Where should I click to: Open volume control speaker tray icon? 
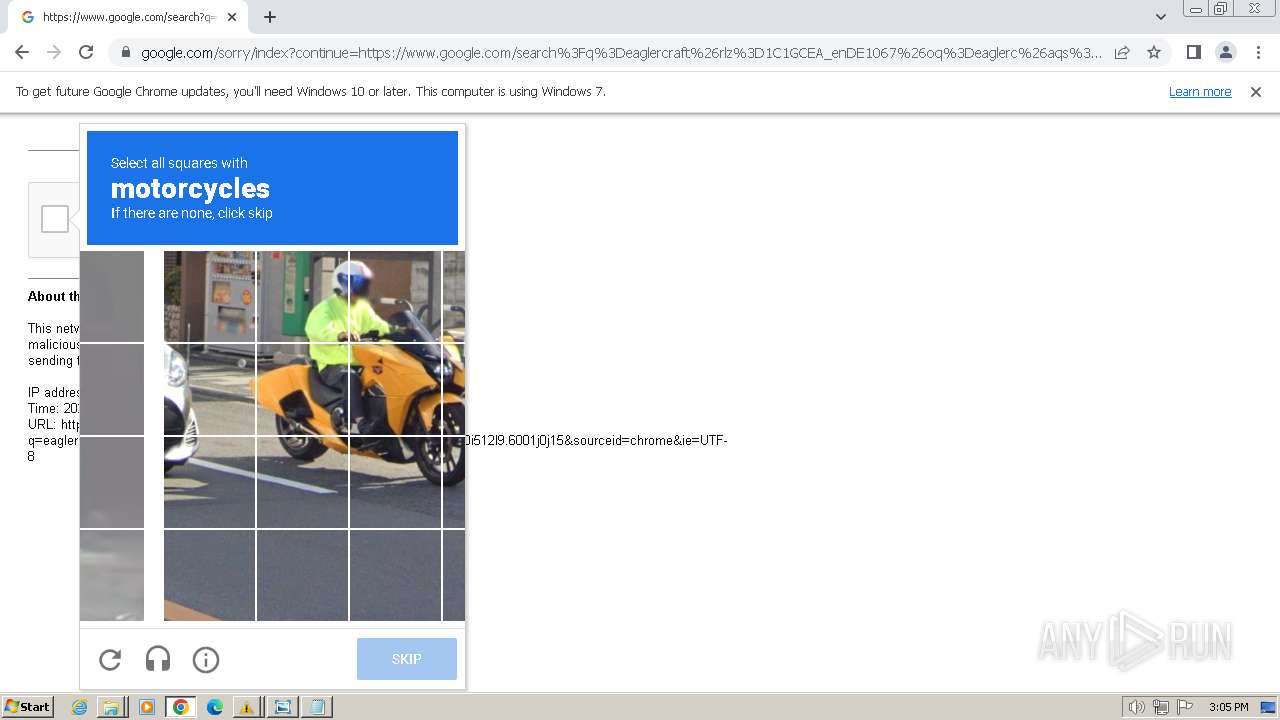(x=1136, y=707)
